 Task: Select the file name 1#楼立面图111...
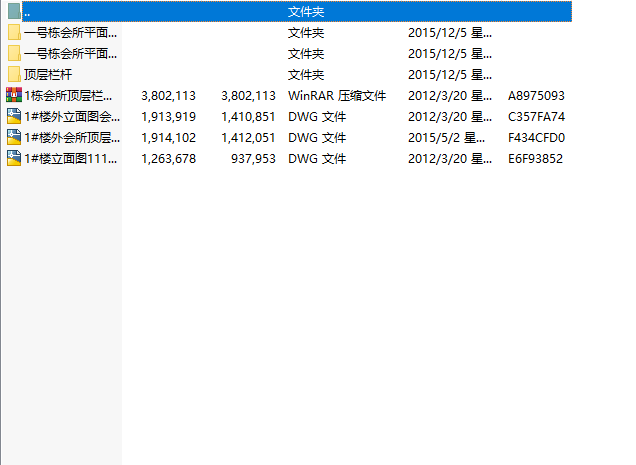(x=71, y=159)
